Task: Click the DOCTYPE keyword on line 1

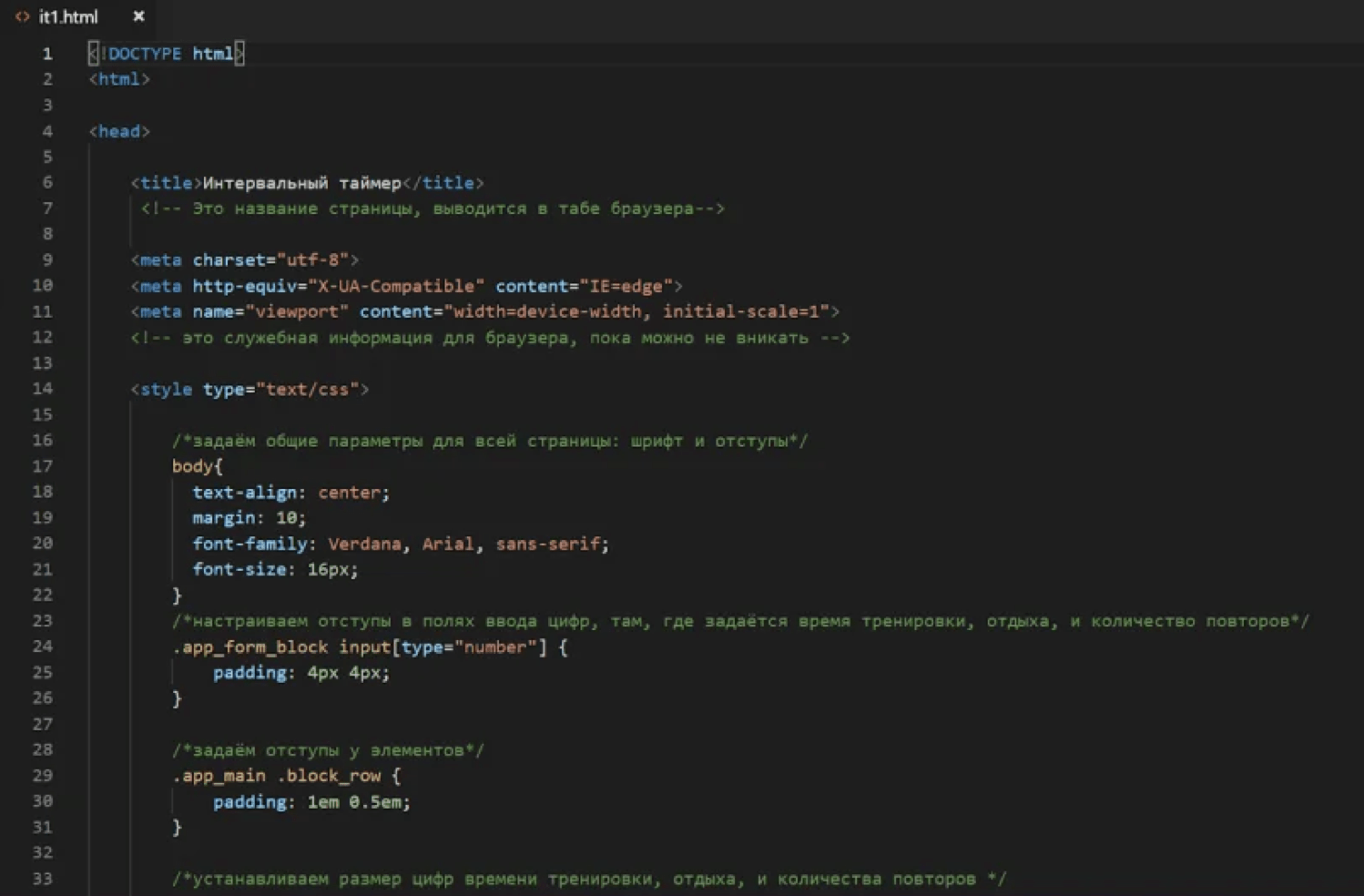Action: point(145,54)
